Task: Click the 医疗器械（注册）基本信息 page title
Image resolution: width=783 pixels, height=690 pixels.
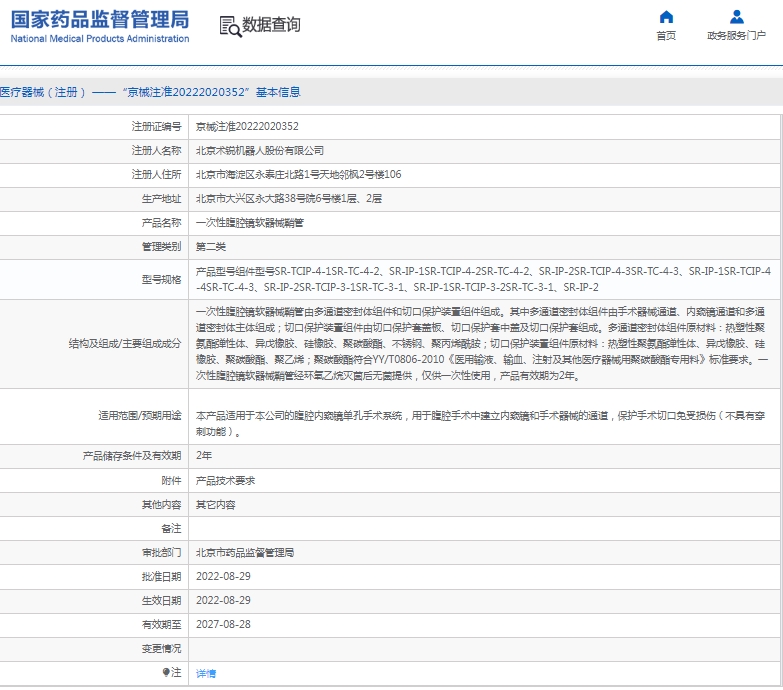Action: [150, 92]
